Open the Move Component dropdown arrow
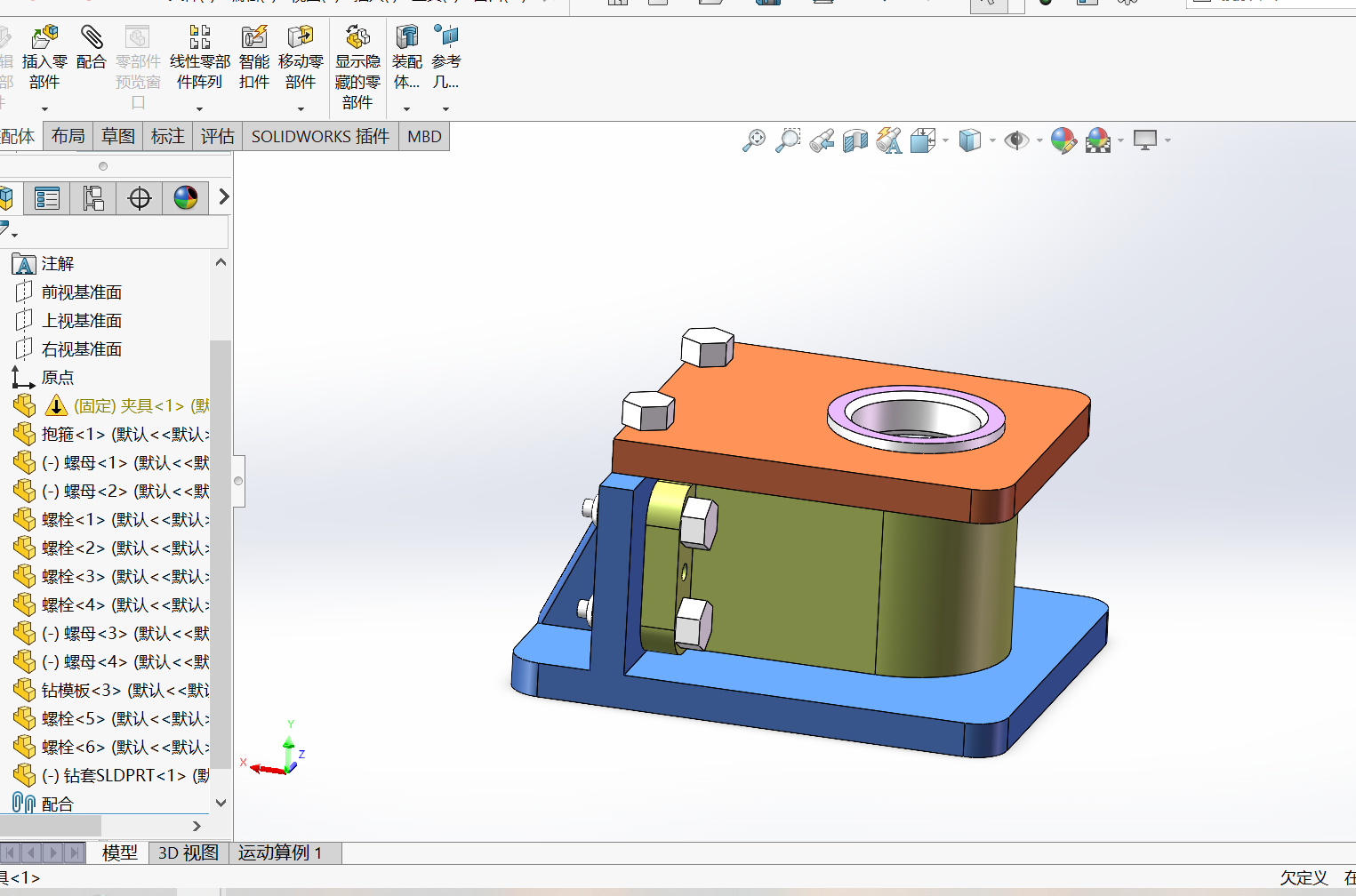1356x896 pixels. tap(301, 109)
